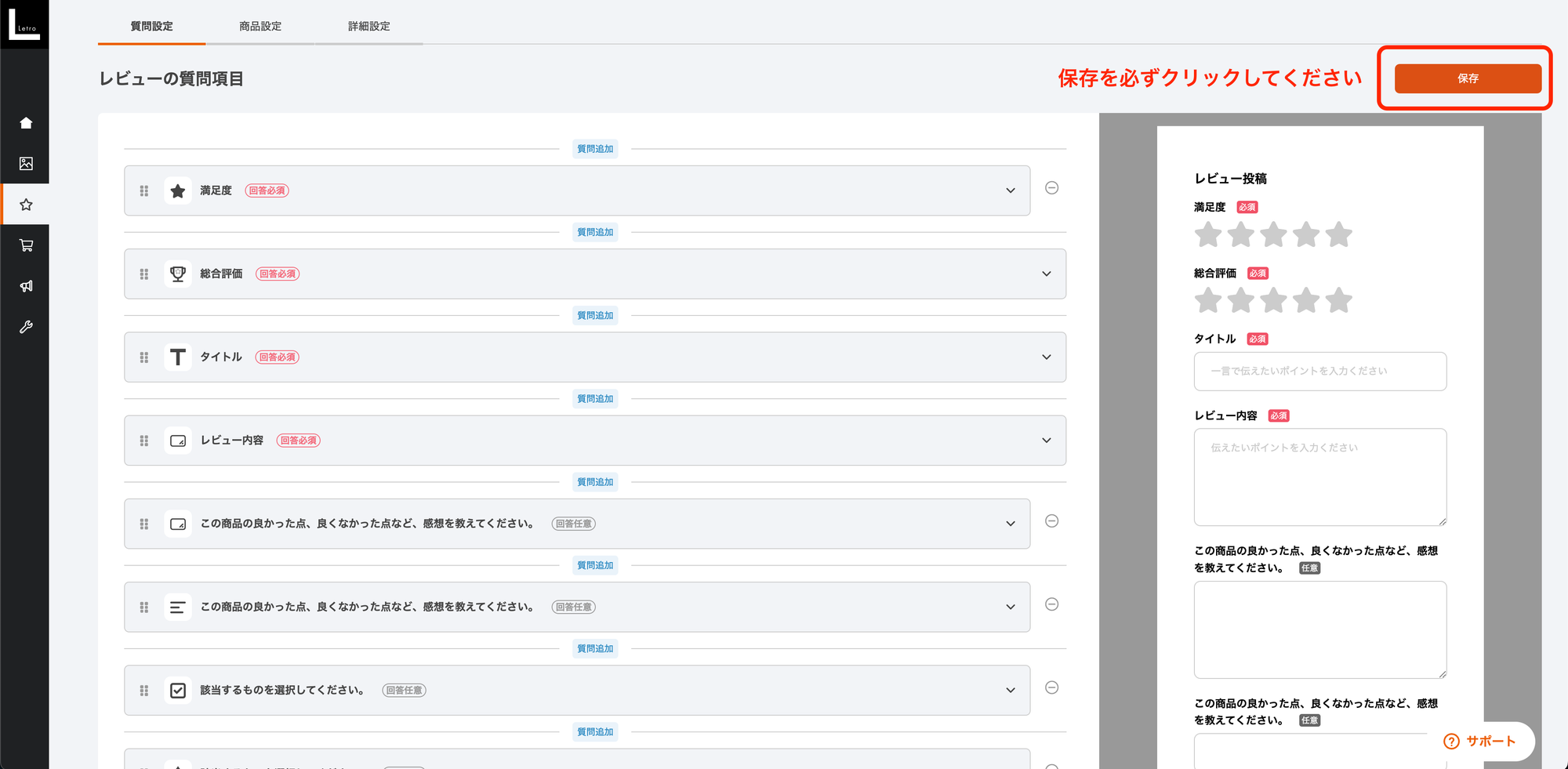Open the サポート help button
Viewport: 1568px width, 769px height.
tap(1479, 741)
